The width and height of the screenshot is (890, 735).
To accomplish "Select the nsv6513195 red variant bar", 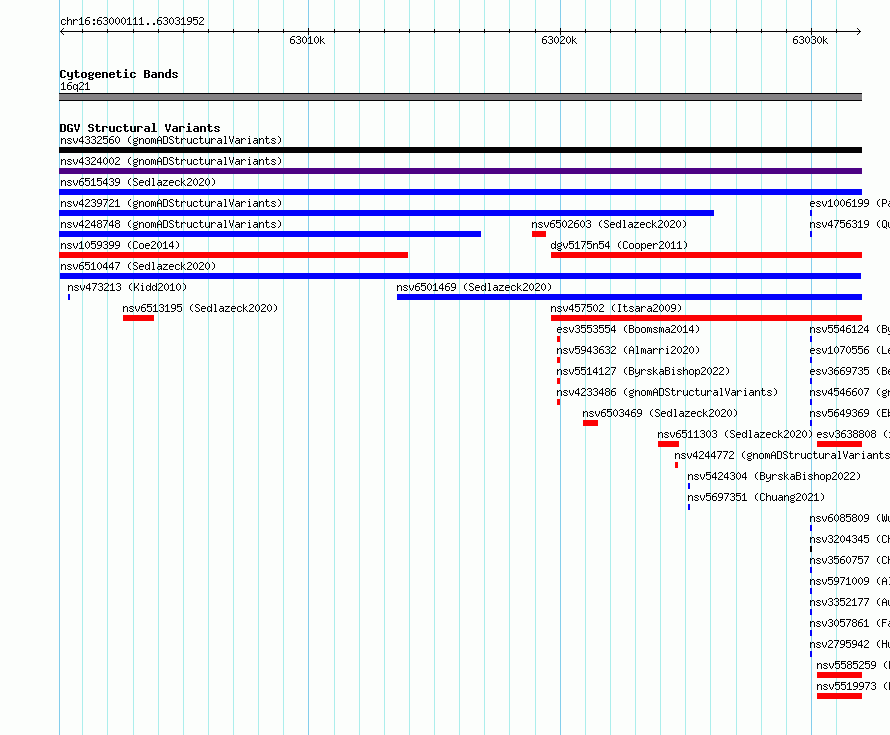I will (x=138, y=318).
